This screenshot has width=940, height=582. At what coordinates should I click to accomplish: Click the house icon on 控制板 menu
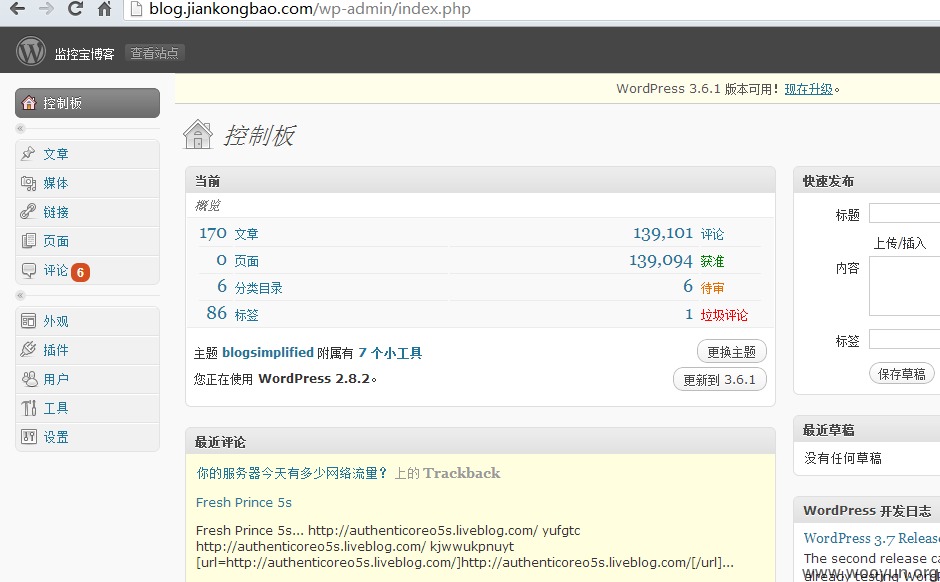point(29,103)
